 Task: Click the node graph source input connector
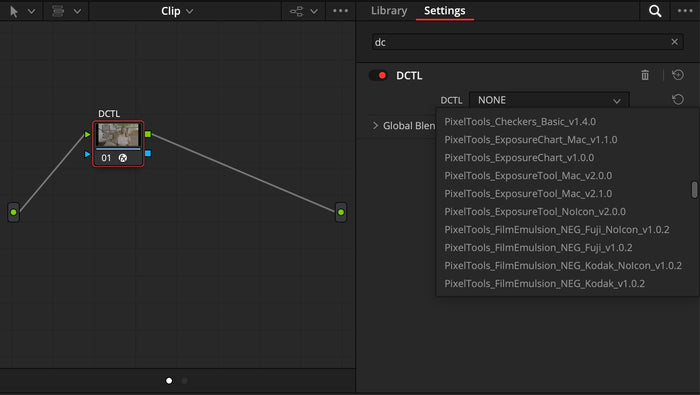point(13,212)
